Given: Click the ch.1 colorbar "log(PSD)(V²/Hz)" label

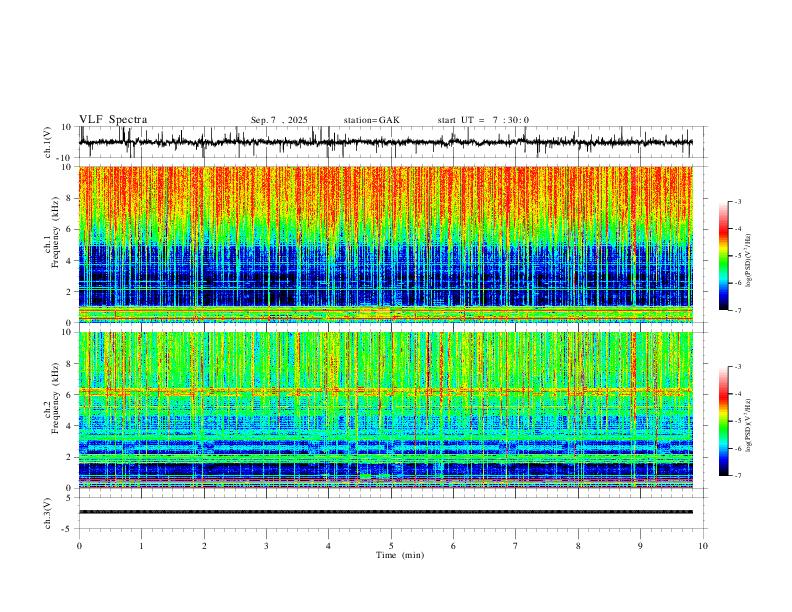Looking at the screenshot, I should pos(749,261).
